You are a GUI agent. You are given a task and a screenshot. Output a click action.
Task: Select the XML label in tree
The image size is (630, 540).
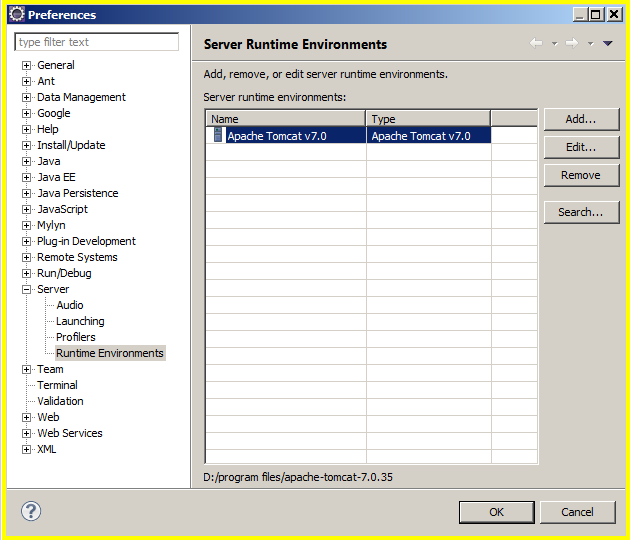(47, 449)
